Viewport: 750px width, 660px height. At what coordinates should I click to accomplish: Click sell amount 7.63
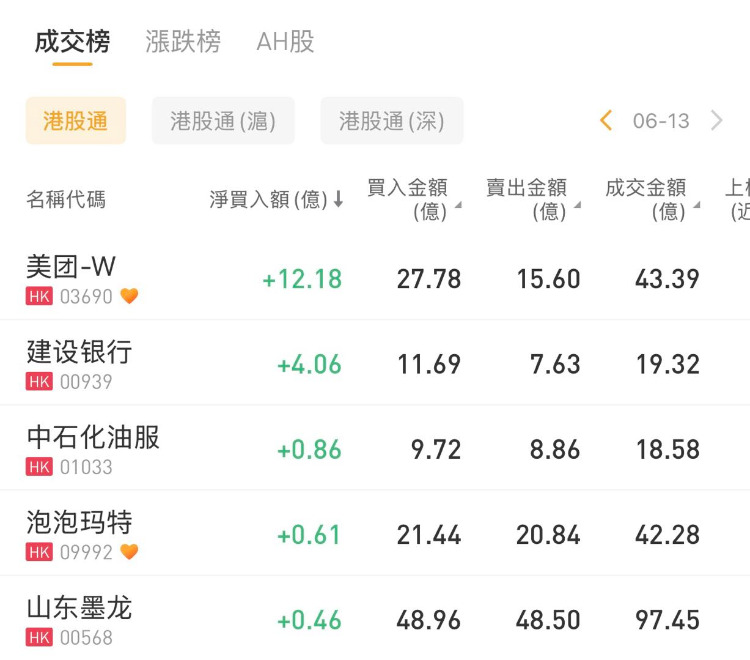coord(555,364)
